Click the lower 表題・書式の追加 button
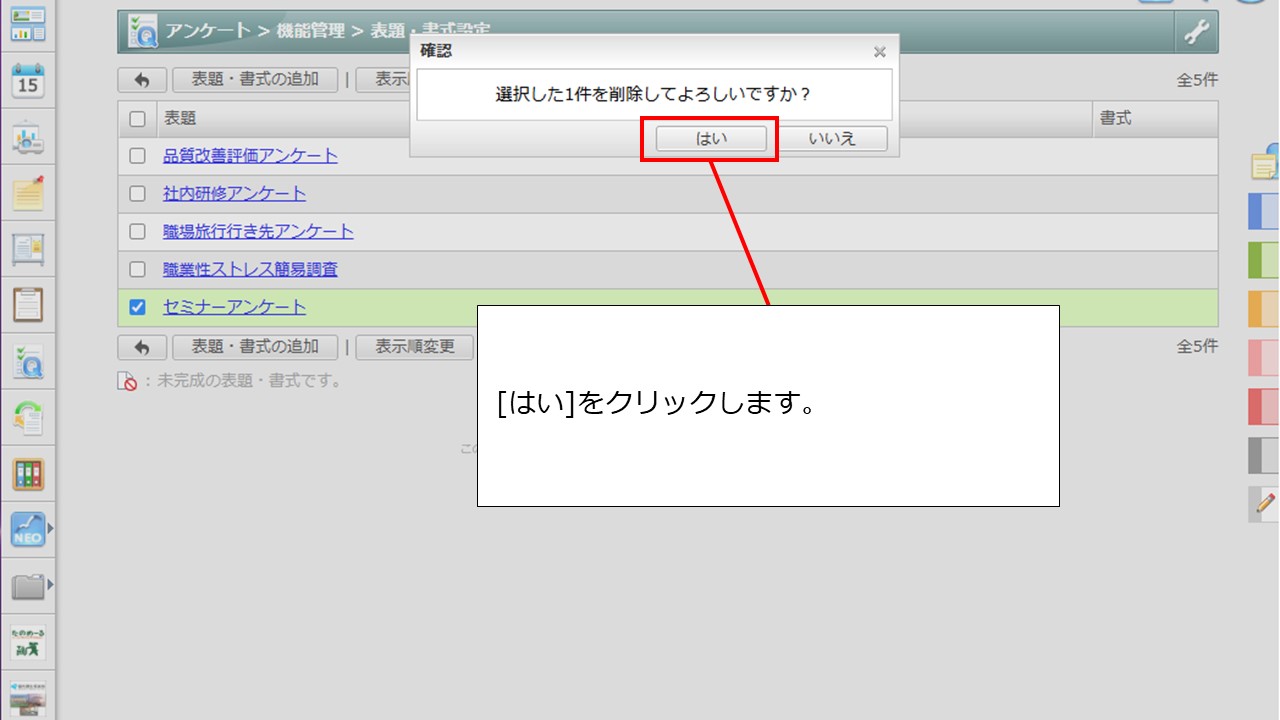Screen dimensions: 1280x720 [255, 347]
